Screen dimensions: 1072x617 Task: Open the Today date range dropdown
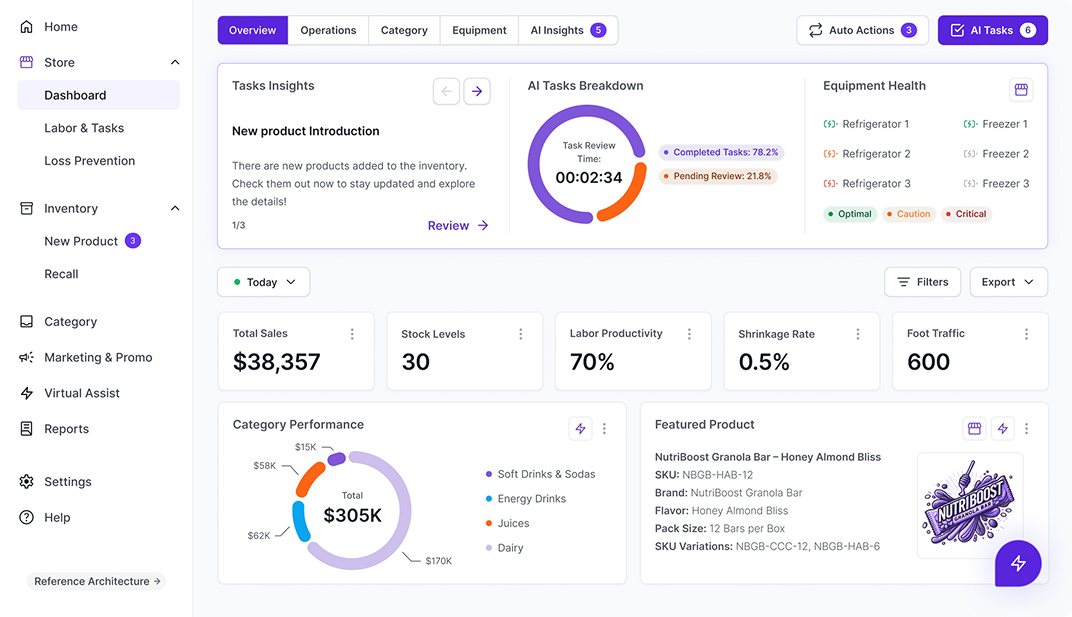click(263, 282)
